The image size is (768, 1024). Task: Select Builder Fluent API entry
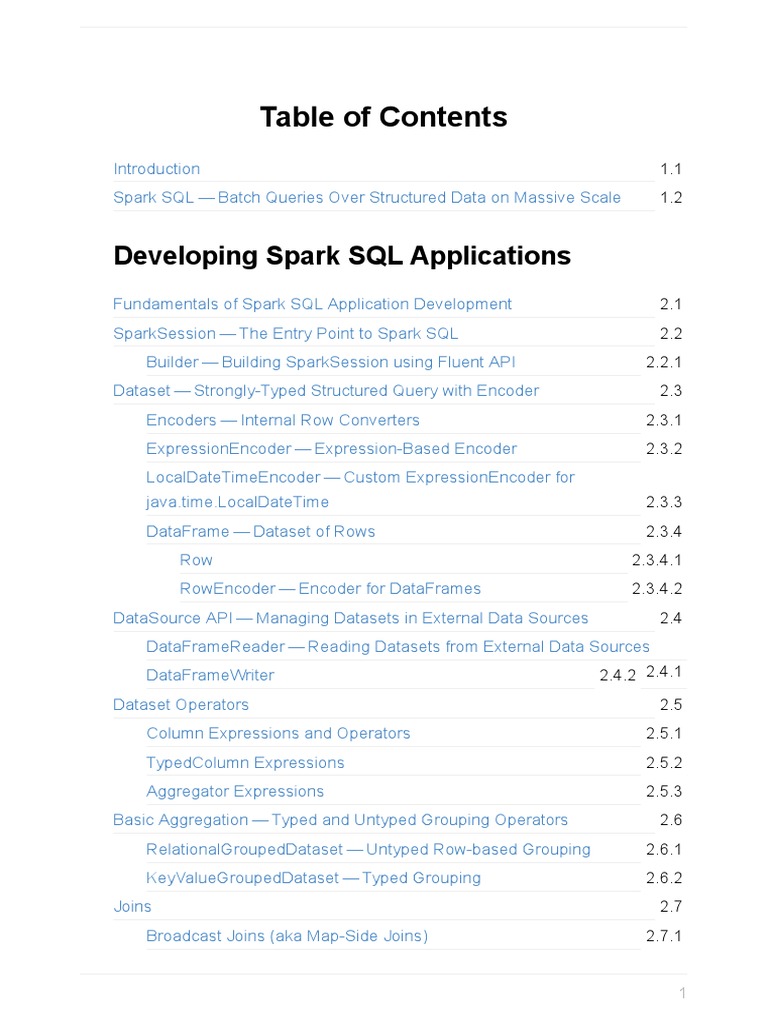[330, 362]
